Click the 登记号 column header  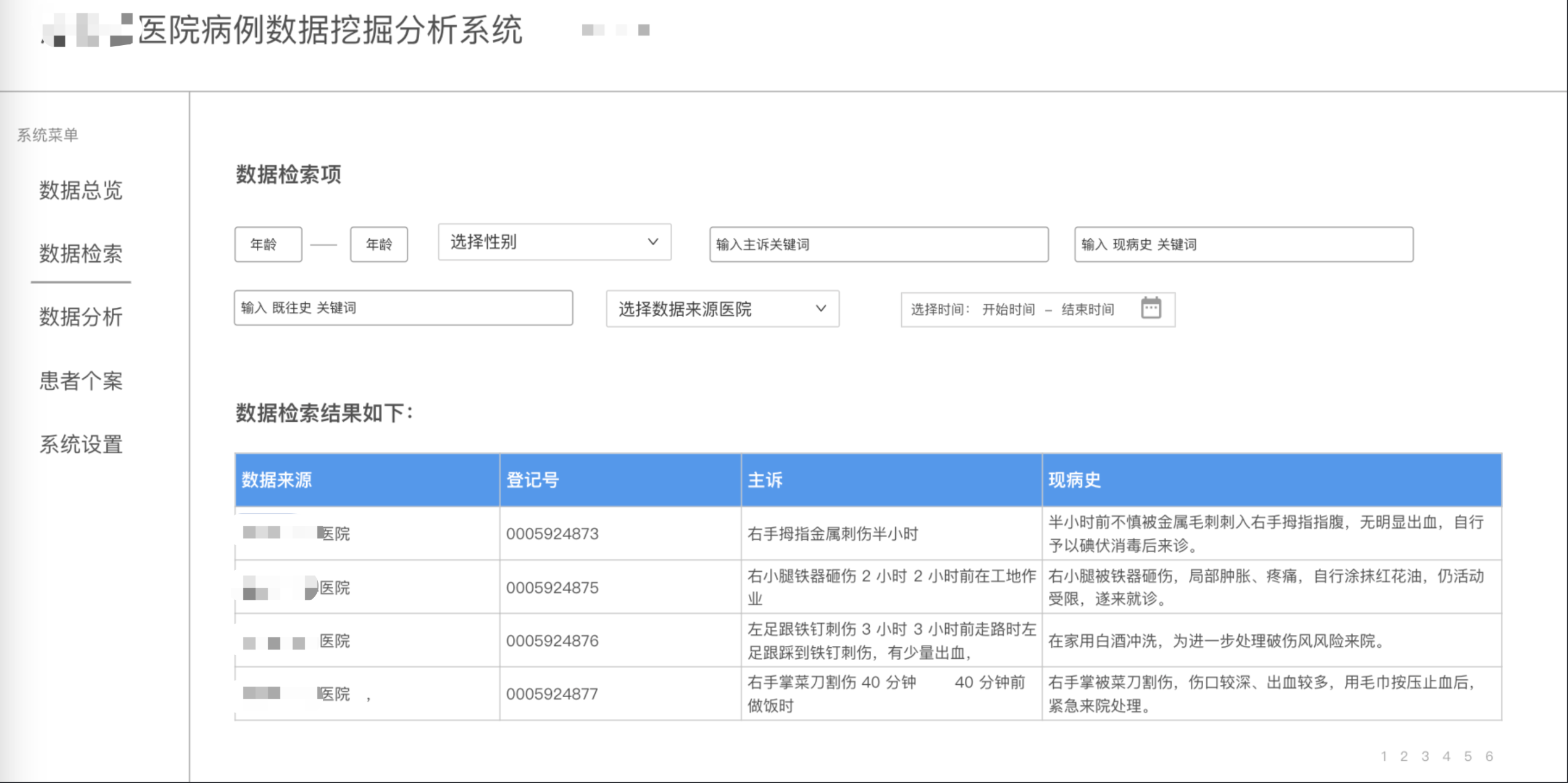tap(532, 480)
